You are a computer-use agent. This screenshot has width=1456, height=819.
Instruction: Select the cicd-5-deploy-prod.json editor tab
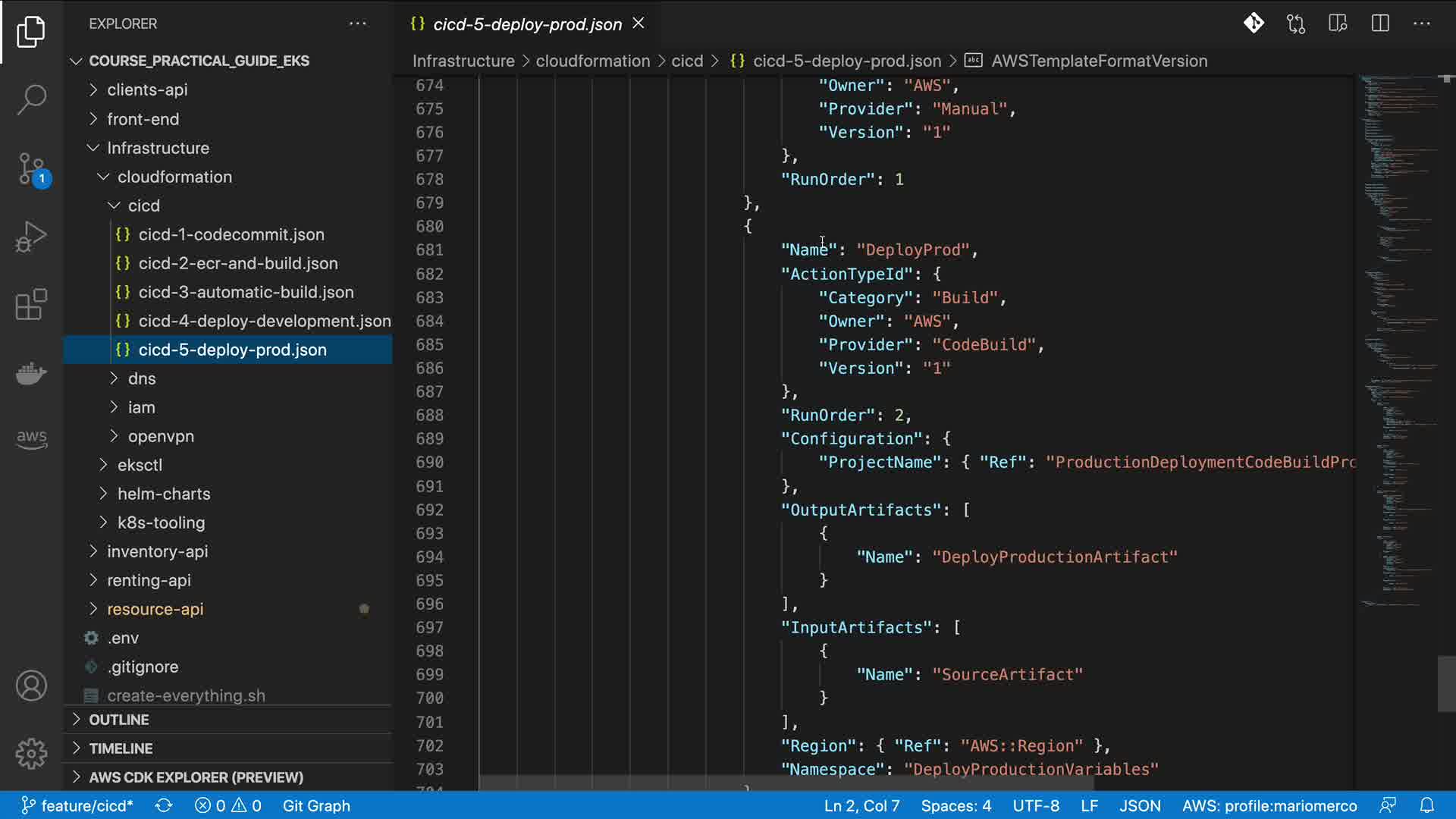point(526,24)
